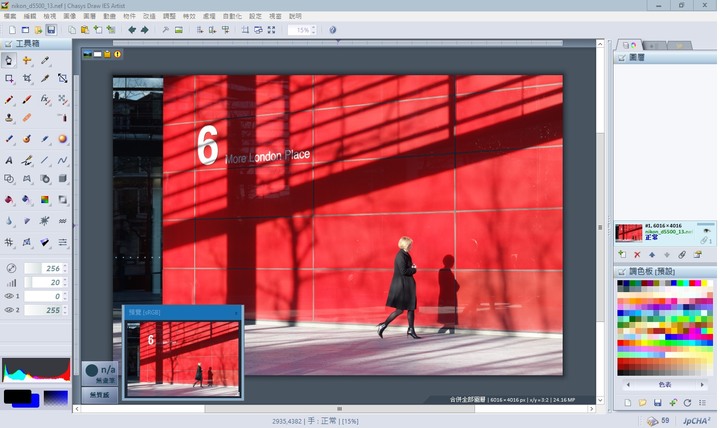Select the gray 3D cube shape tool

(x=62, y=178)
